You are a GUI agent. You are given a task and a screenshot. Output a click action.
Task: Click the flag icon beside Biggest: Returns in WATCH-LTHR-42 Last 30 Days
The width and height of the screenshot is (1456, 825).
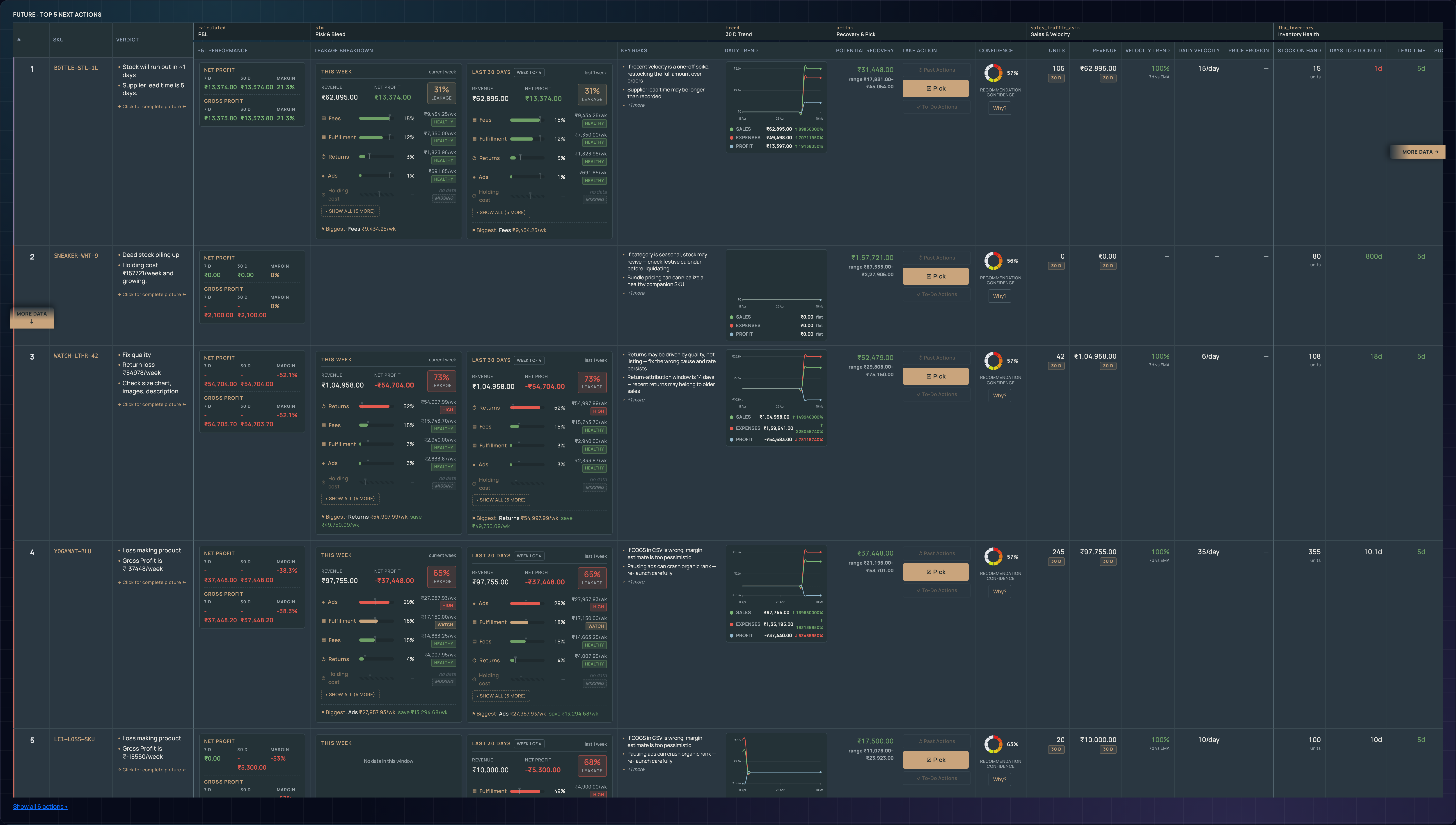[x=474, y=518]
